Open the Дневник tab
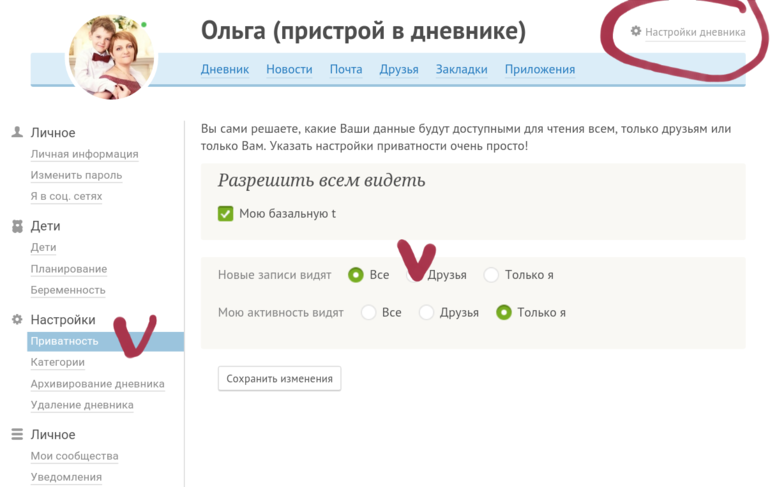This screenshot has height=487, width=770. [225, 69]
